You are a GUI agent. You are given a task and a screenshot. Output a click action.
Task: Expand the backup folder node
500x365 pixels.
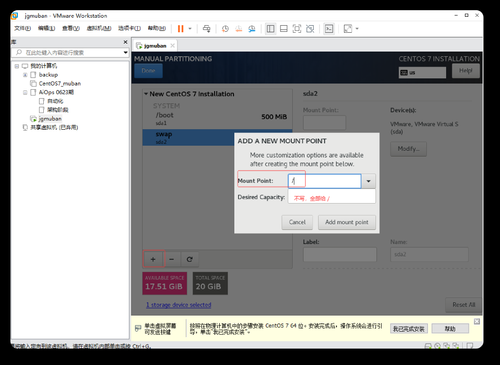click(x=25, y=75)
